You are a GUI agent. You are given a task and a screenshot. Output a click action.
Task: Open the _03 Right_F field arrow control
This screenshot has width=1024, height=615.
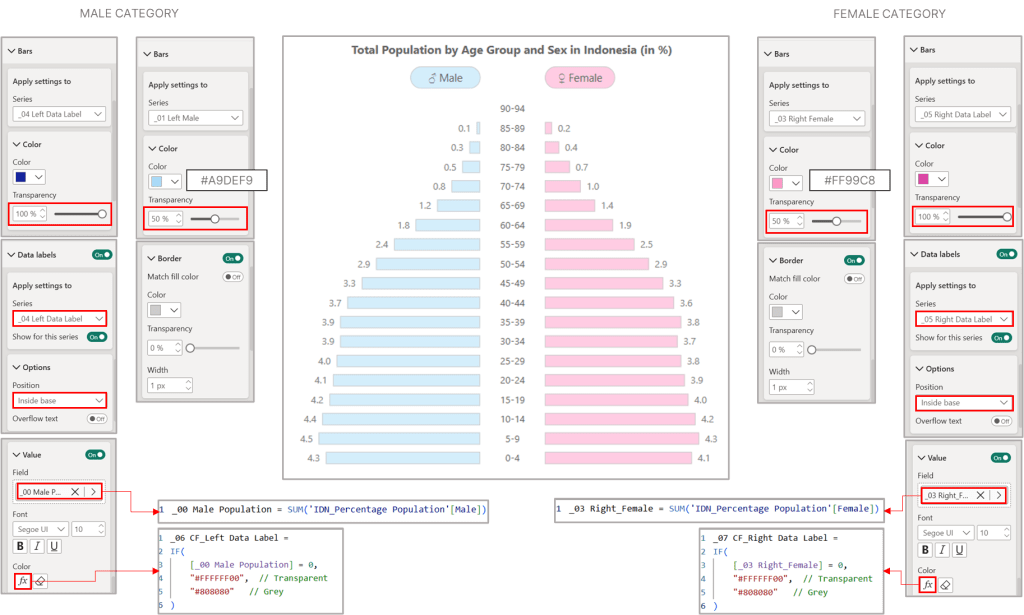click(998, 495)
